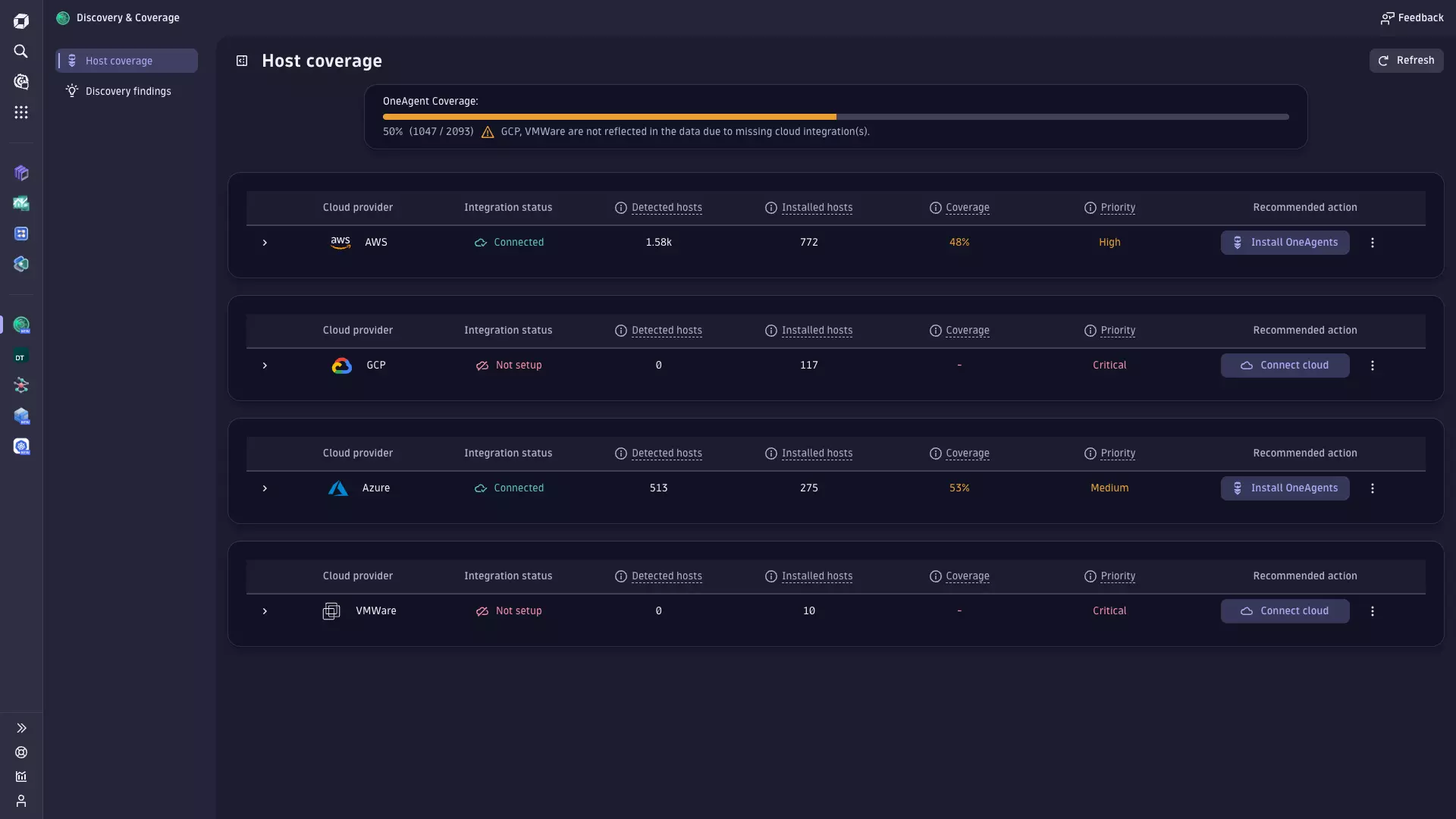This screenshot has height=819, width=1456.
Task: Click the search icon in left sidebar
Action: pos(21,52)
